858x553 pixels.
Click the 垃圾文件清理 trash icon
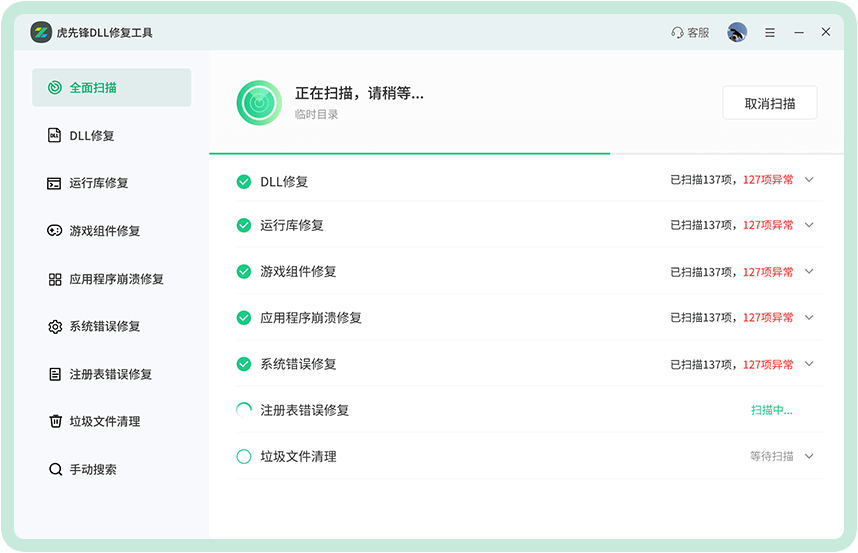pos(55,421)
